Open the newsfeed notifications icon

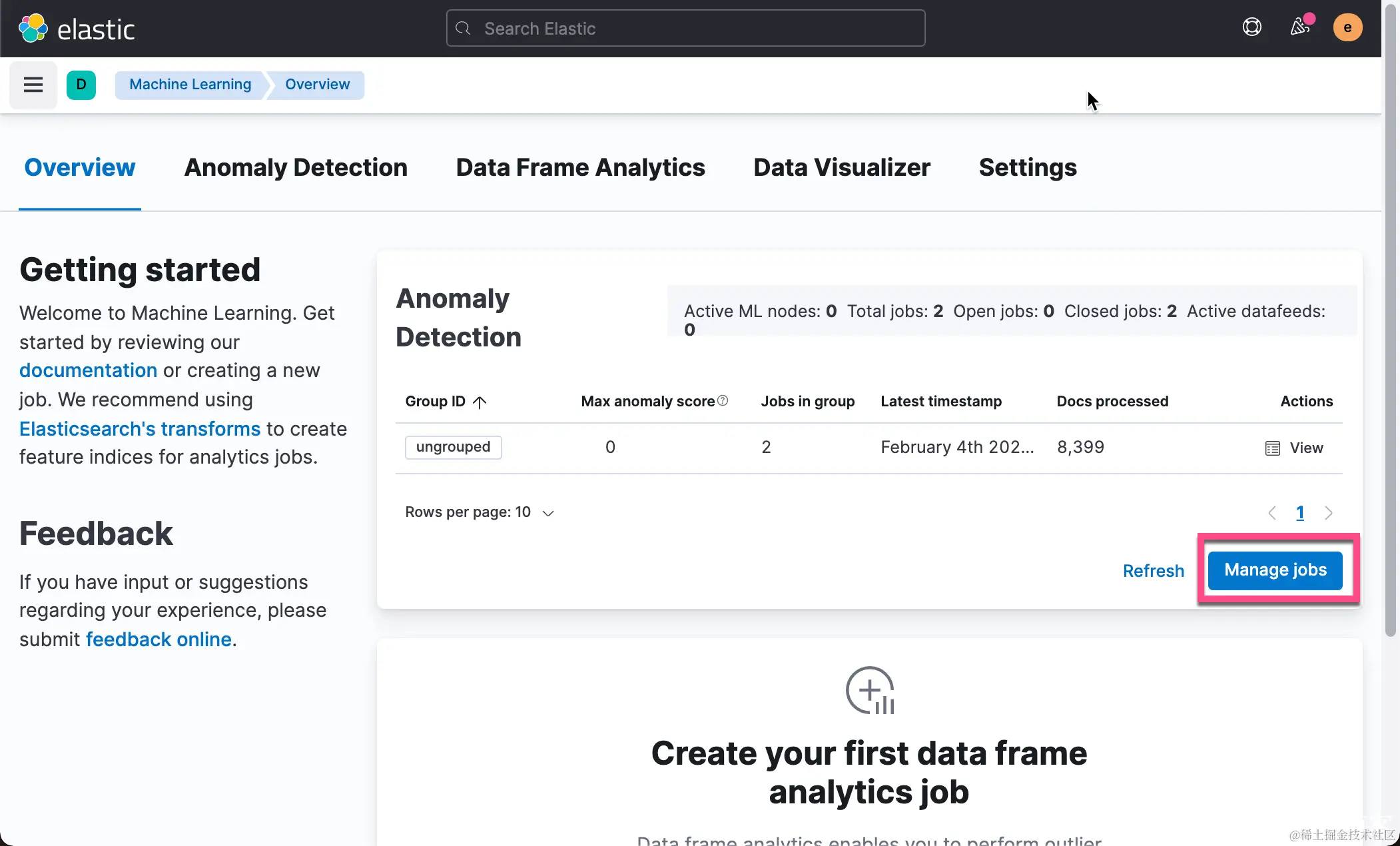click(x=1299, y=27)
